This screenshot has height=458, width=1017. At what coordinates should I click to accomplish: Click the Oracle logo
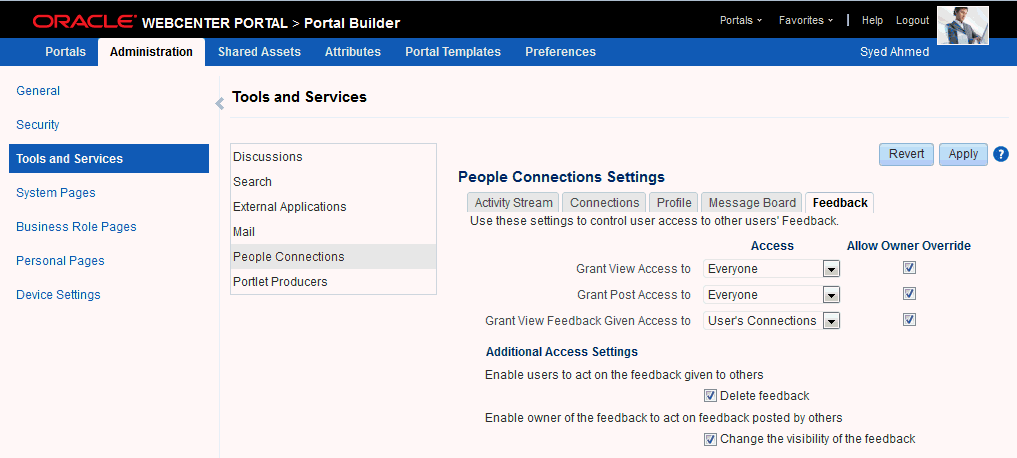click(x=84, y=23)
